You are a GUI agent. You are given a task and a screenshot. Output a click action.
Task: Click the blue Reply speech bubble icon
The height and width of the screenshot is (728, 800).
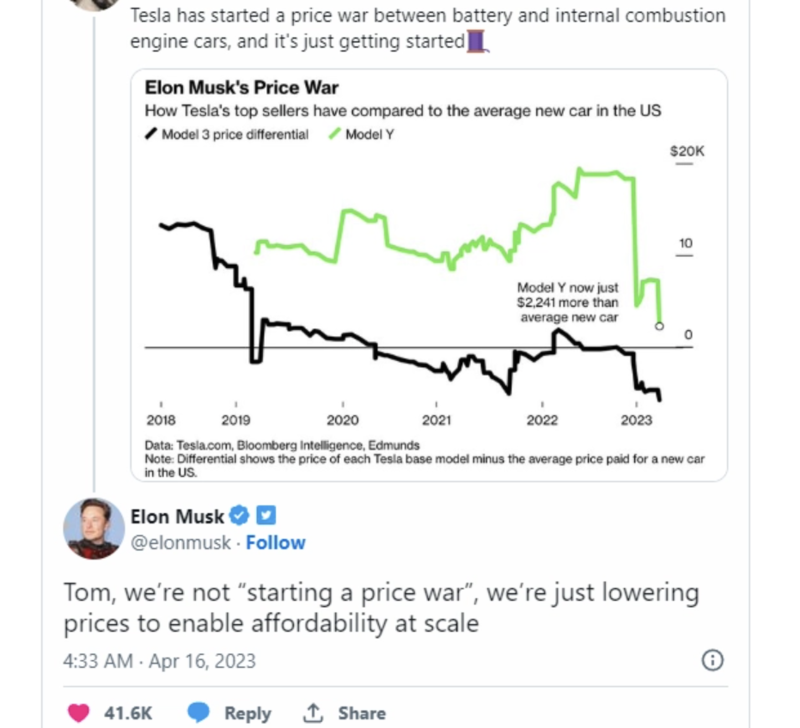point(198,713)
